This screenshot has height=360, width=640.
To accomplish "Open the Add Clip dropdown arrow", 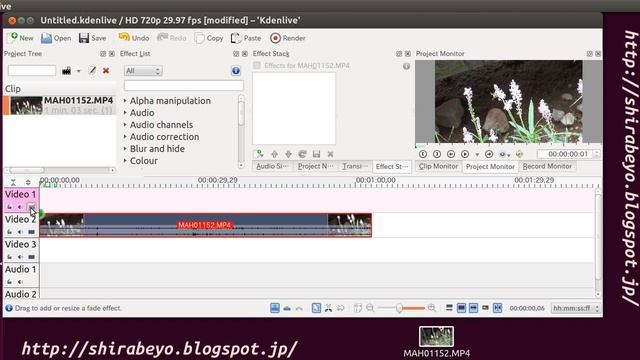I will click(x=79, y=71).
